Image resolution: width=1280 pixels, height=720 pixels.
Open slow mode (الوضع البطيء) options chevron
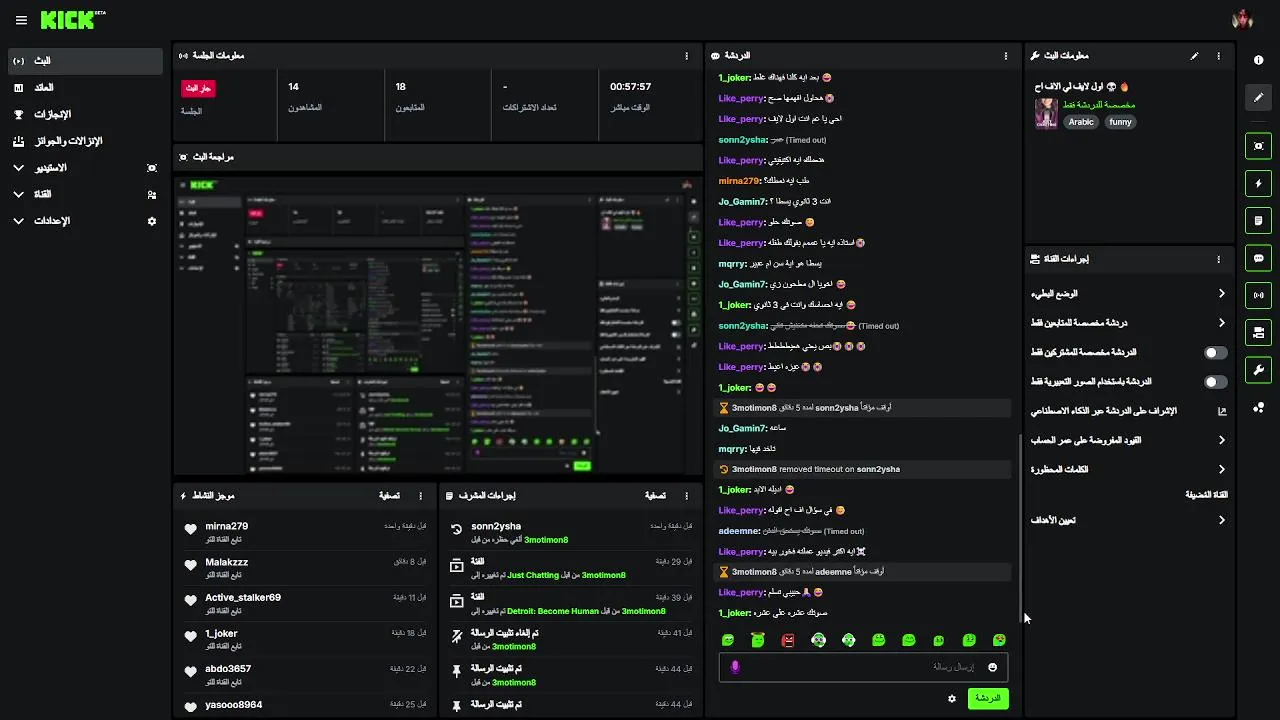pos(1221,294)
